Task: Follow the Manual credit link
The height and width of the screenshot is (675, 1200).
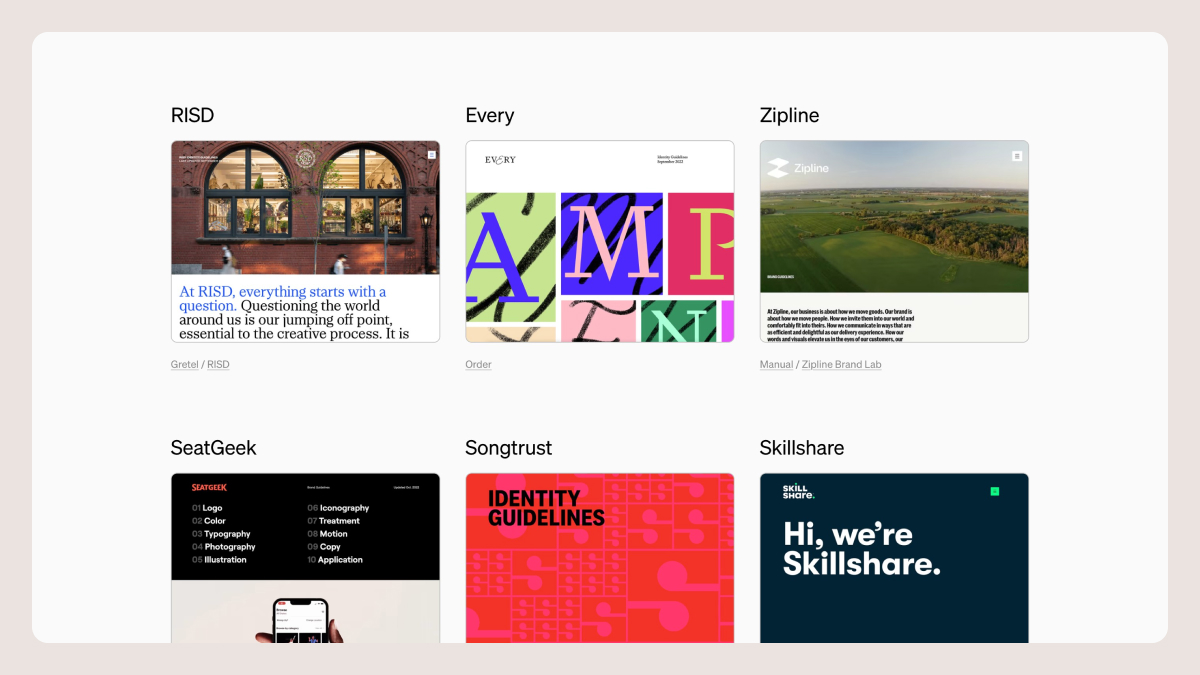Action: tap(776, 365)
